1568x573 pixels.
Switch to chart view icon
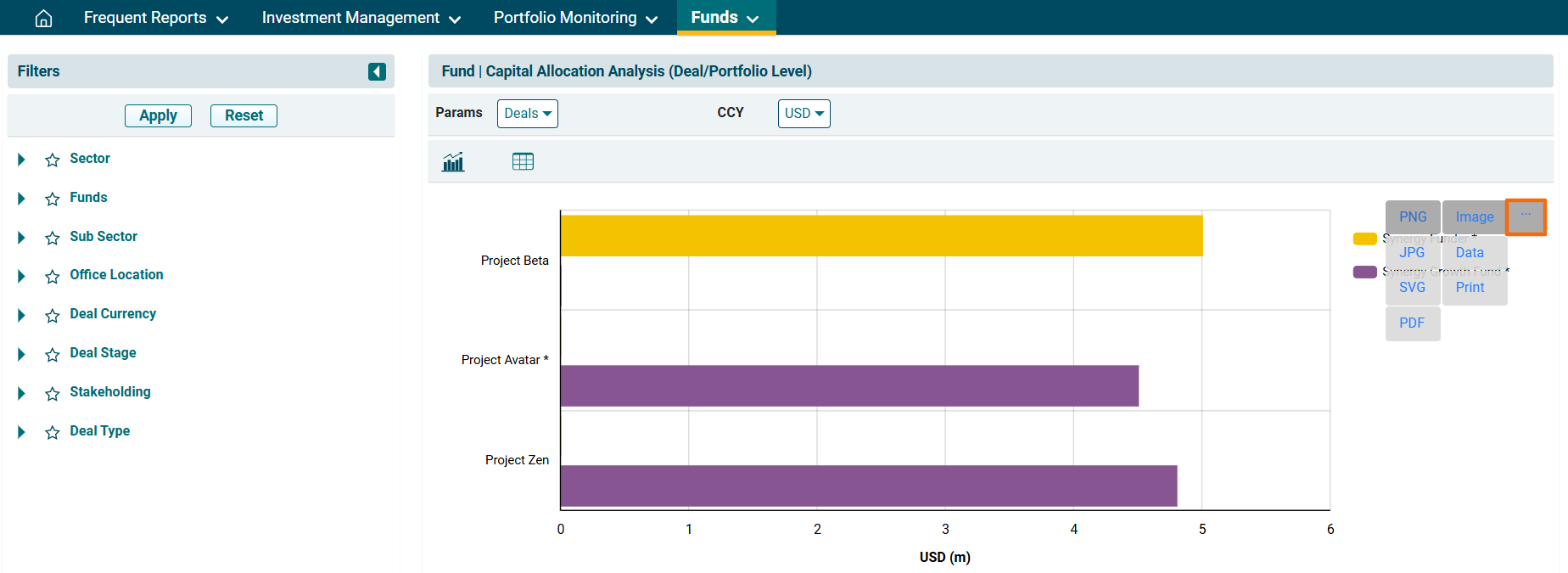(x=453, y=161)
